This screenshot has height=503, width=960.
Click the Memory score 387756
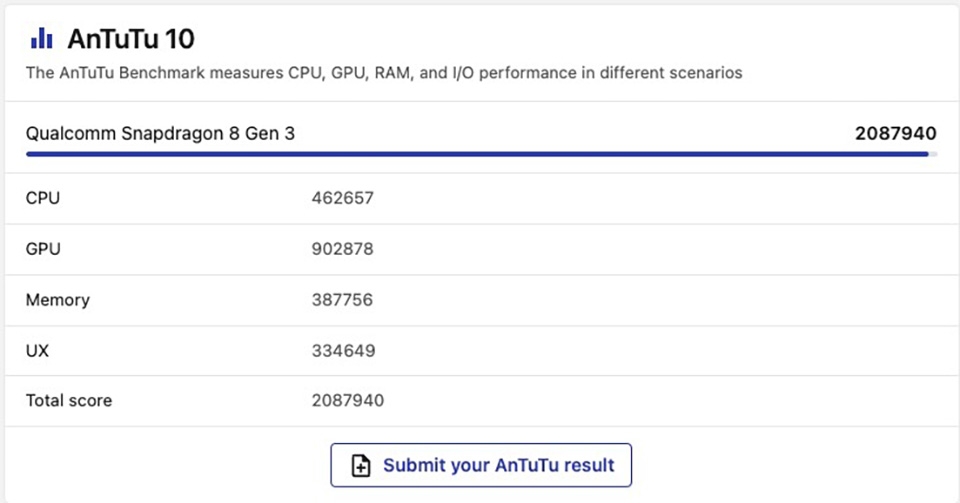click(x=342, y=300)
